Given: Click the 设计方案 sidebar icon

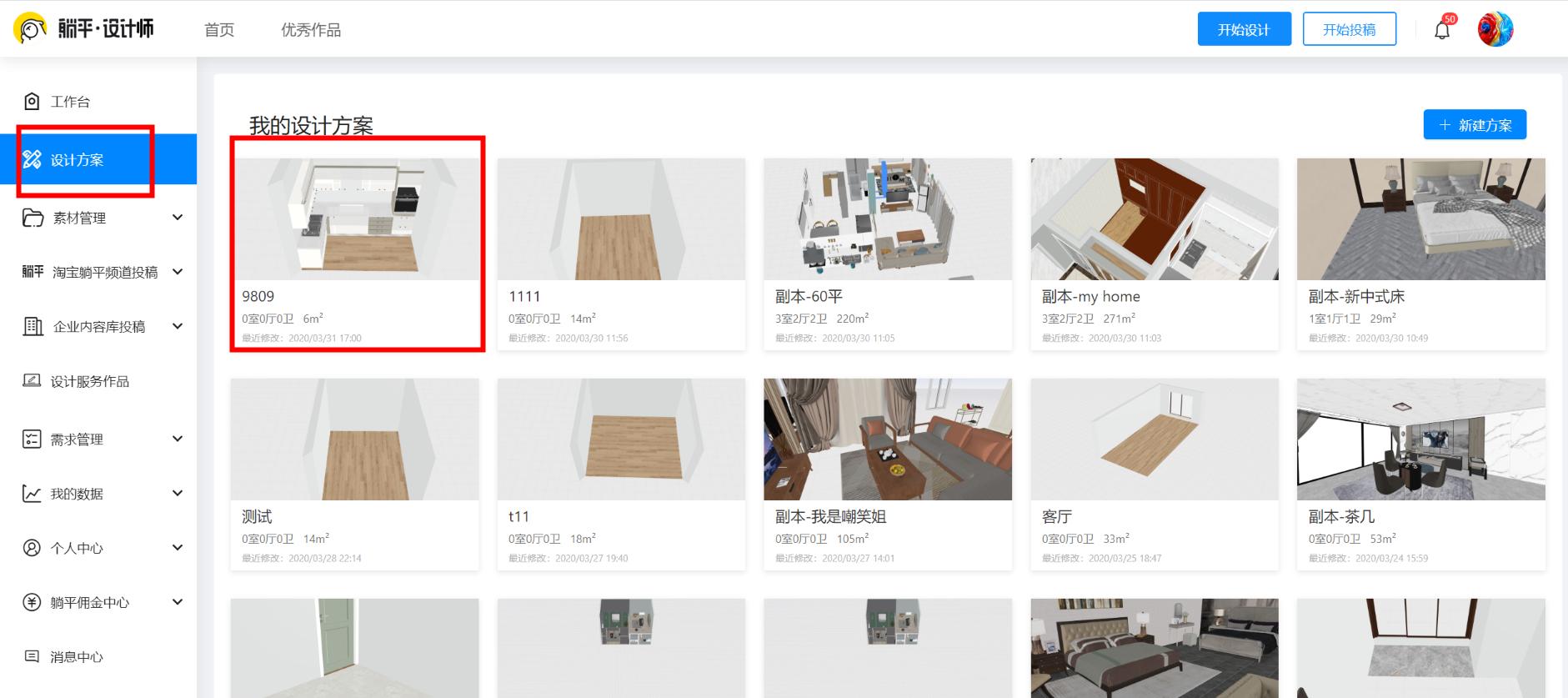Looking at the screenshot, I should pos(32,159).
